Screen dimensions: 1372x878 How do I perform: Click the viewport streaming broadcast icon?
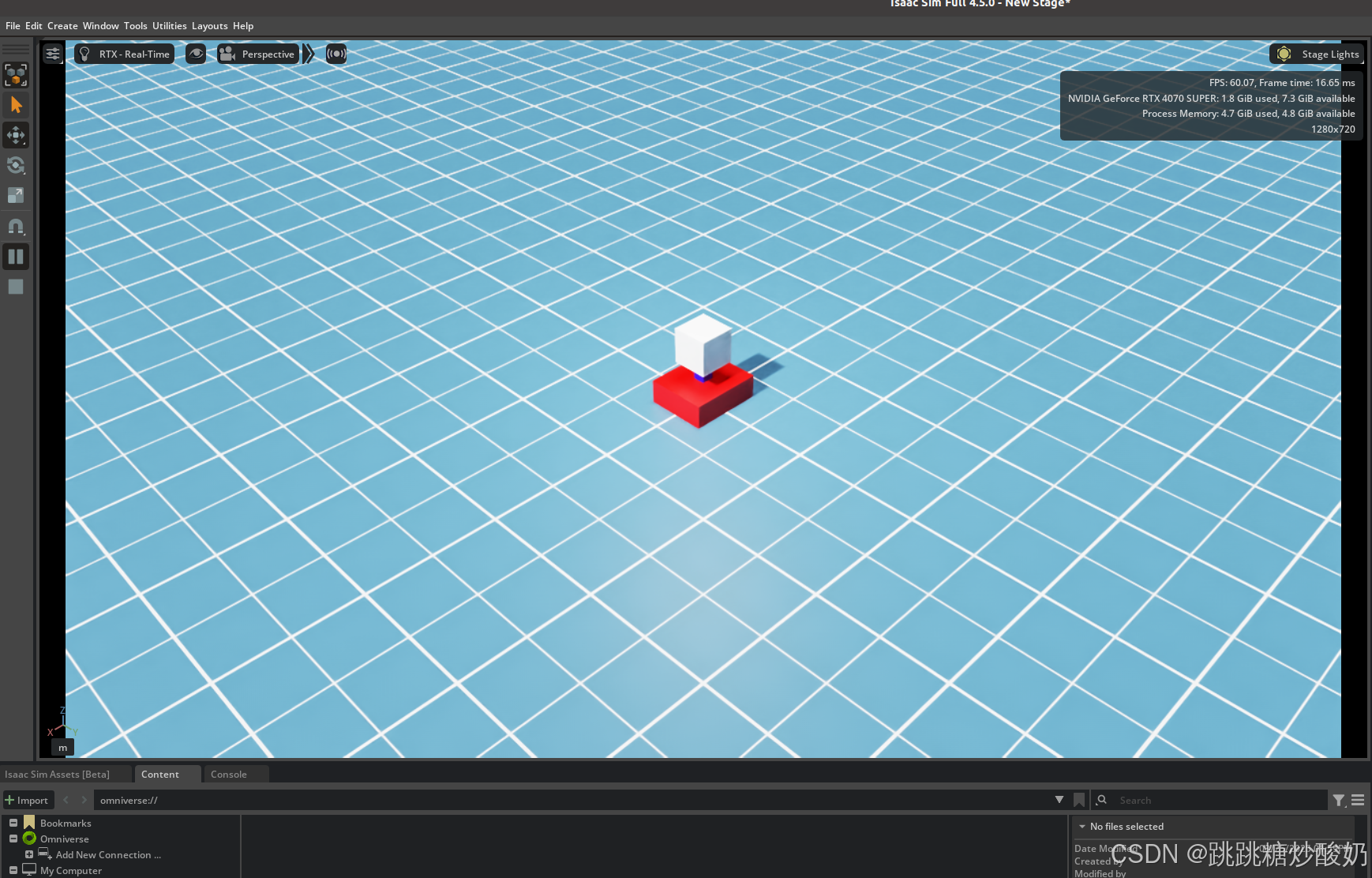[x=336, y=54]
